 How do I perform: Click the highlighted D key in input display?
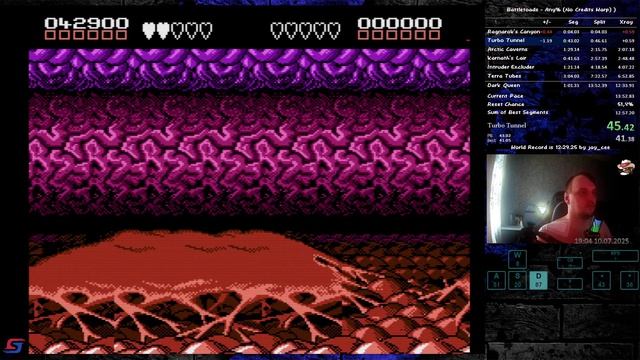tap(538, 280)
